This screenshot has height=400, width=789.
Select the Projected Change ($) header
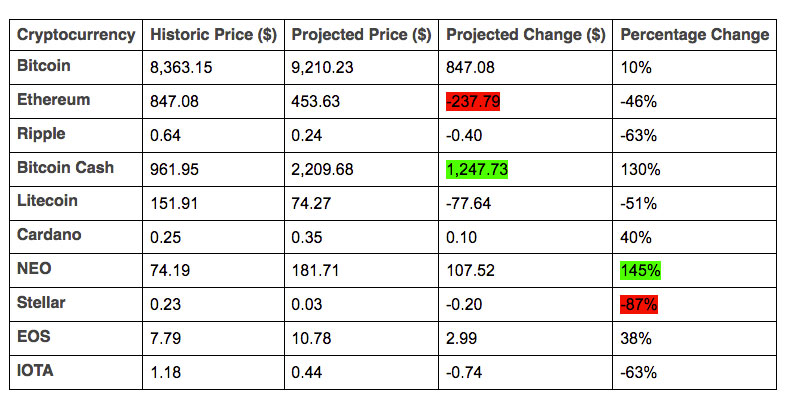point(525,35)
